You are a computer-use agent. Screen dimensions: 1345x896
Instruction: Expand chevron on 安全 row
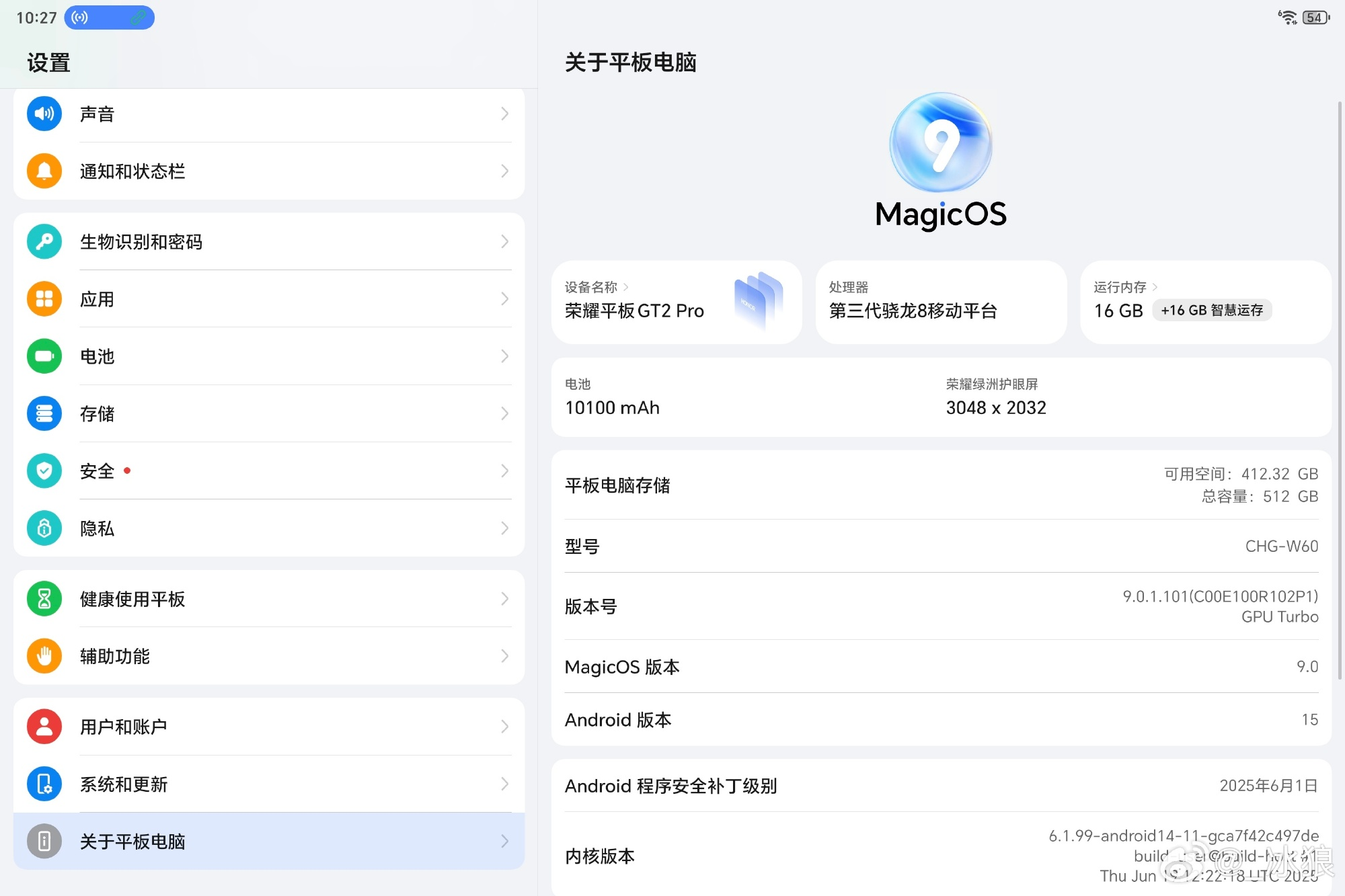click(x=504, y=471)
